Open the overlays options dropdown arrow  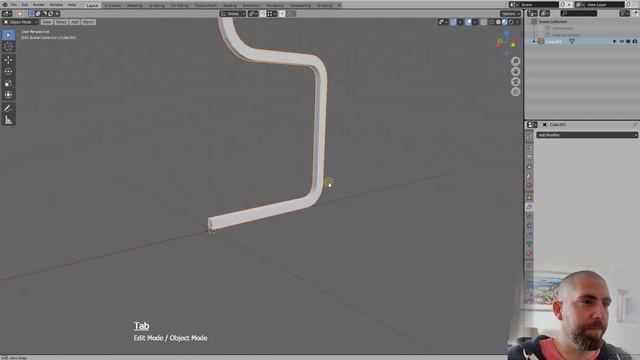476,22
